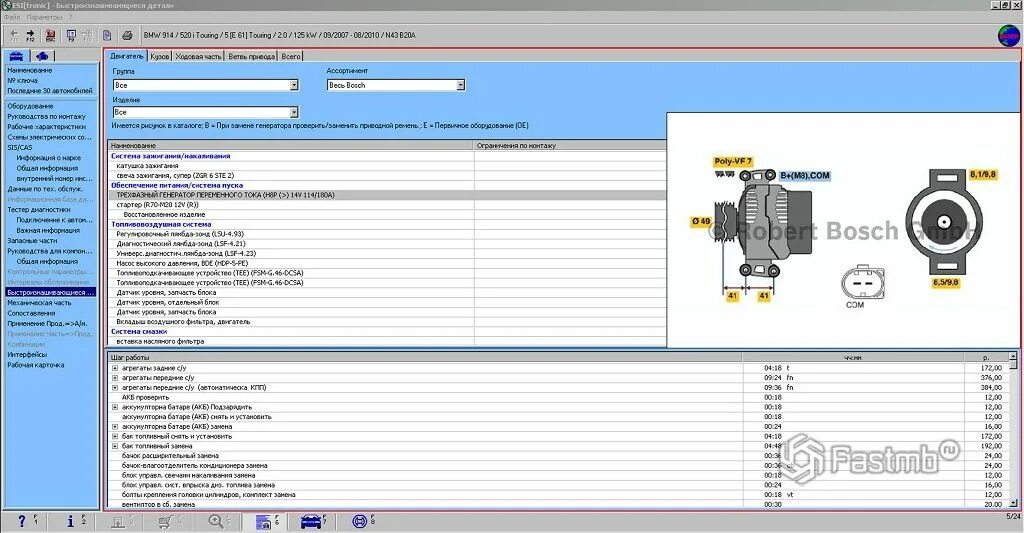Click the alternator diagram image
This screenshot has height=533, width=1024.
point(842,230)
